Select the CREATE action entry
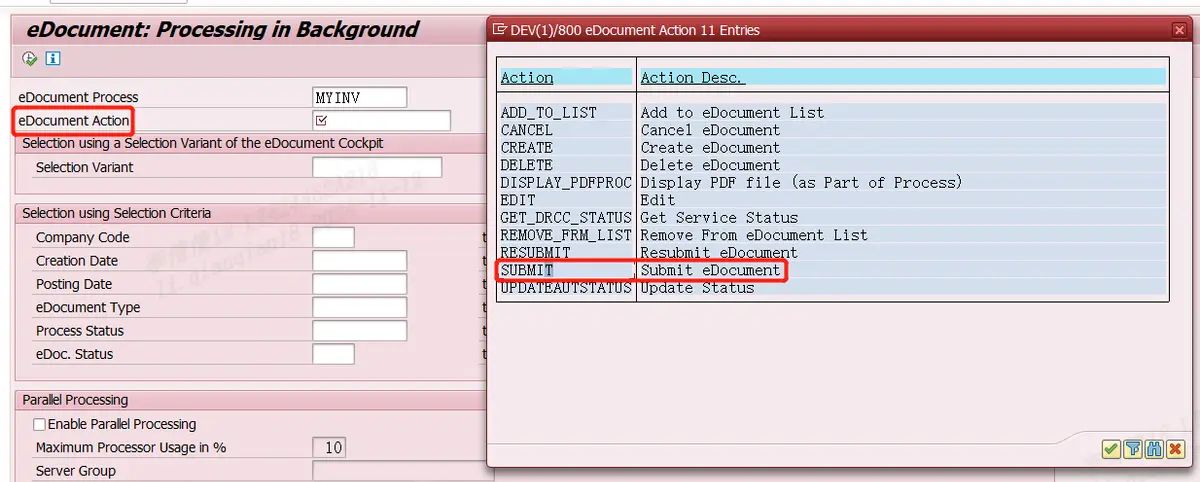Image resolution: width=1200 pixels, height=482 pixels. 527,148
